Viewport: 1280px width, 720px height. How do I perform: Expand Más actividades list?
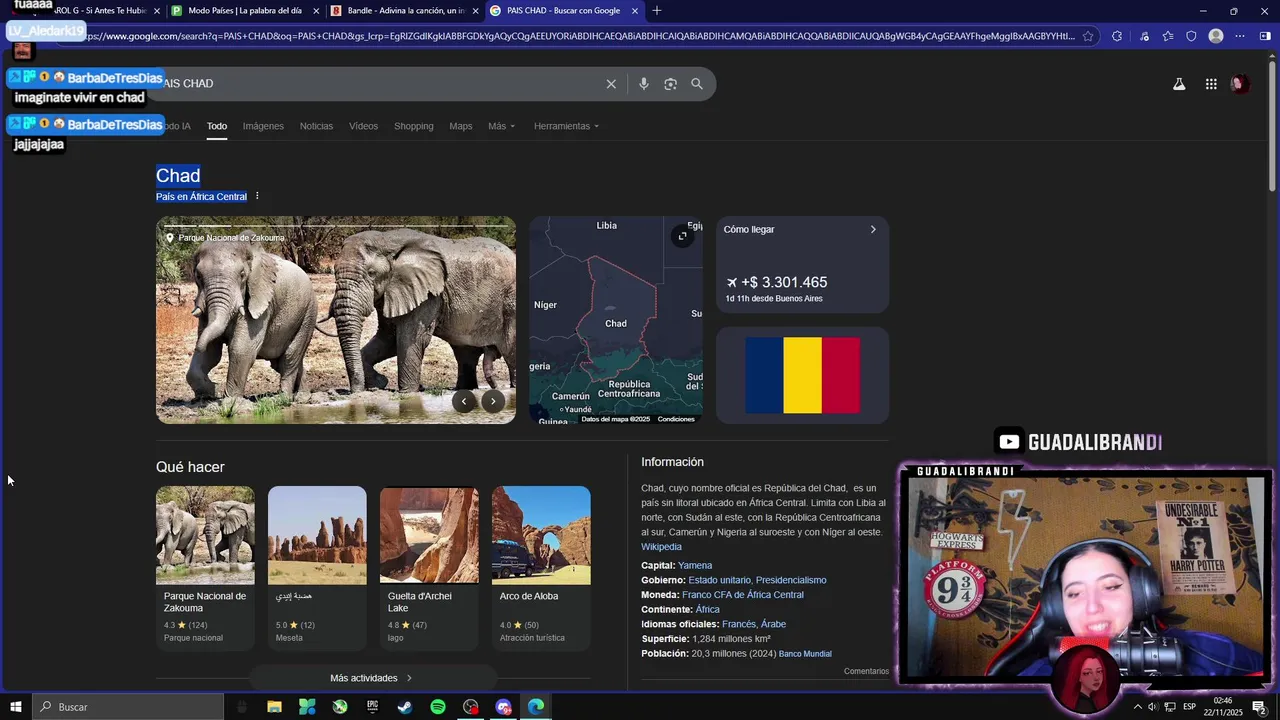372,678
